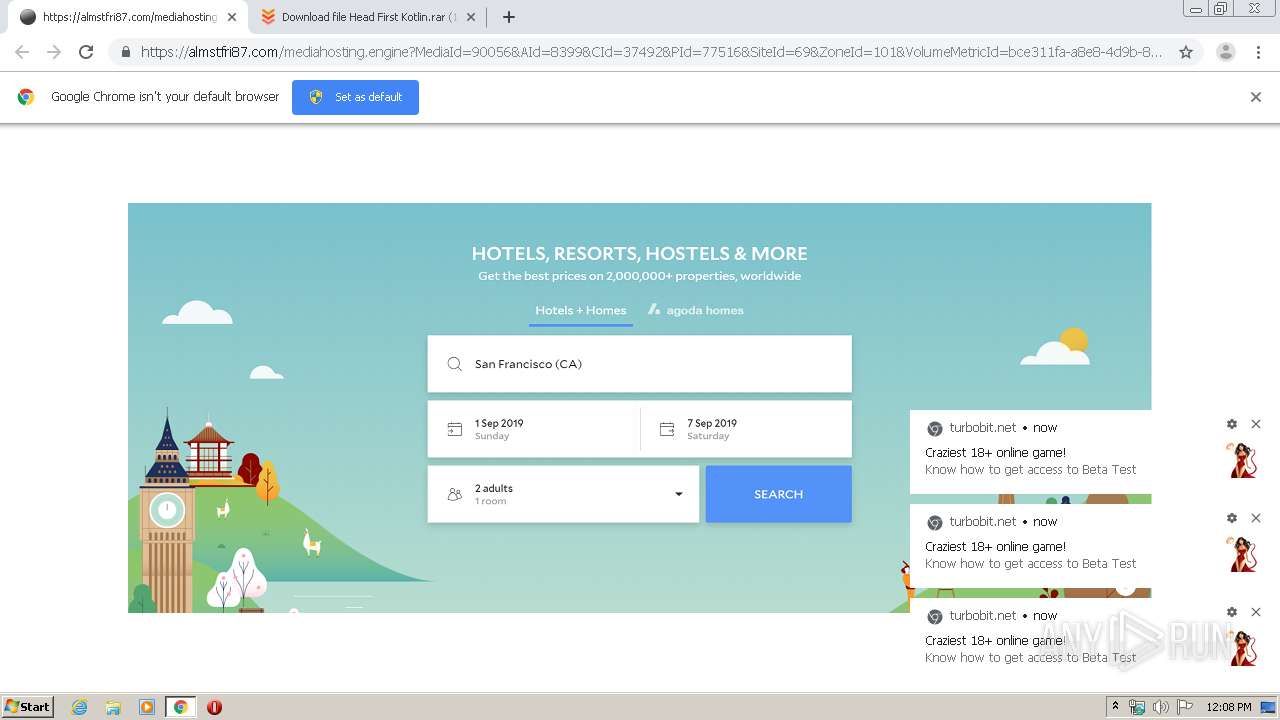Open the volume speaker tray icon
Viewport: 1280px width, 720px height.
coord(1161,707)
